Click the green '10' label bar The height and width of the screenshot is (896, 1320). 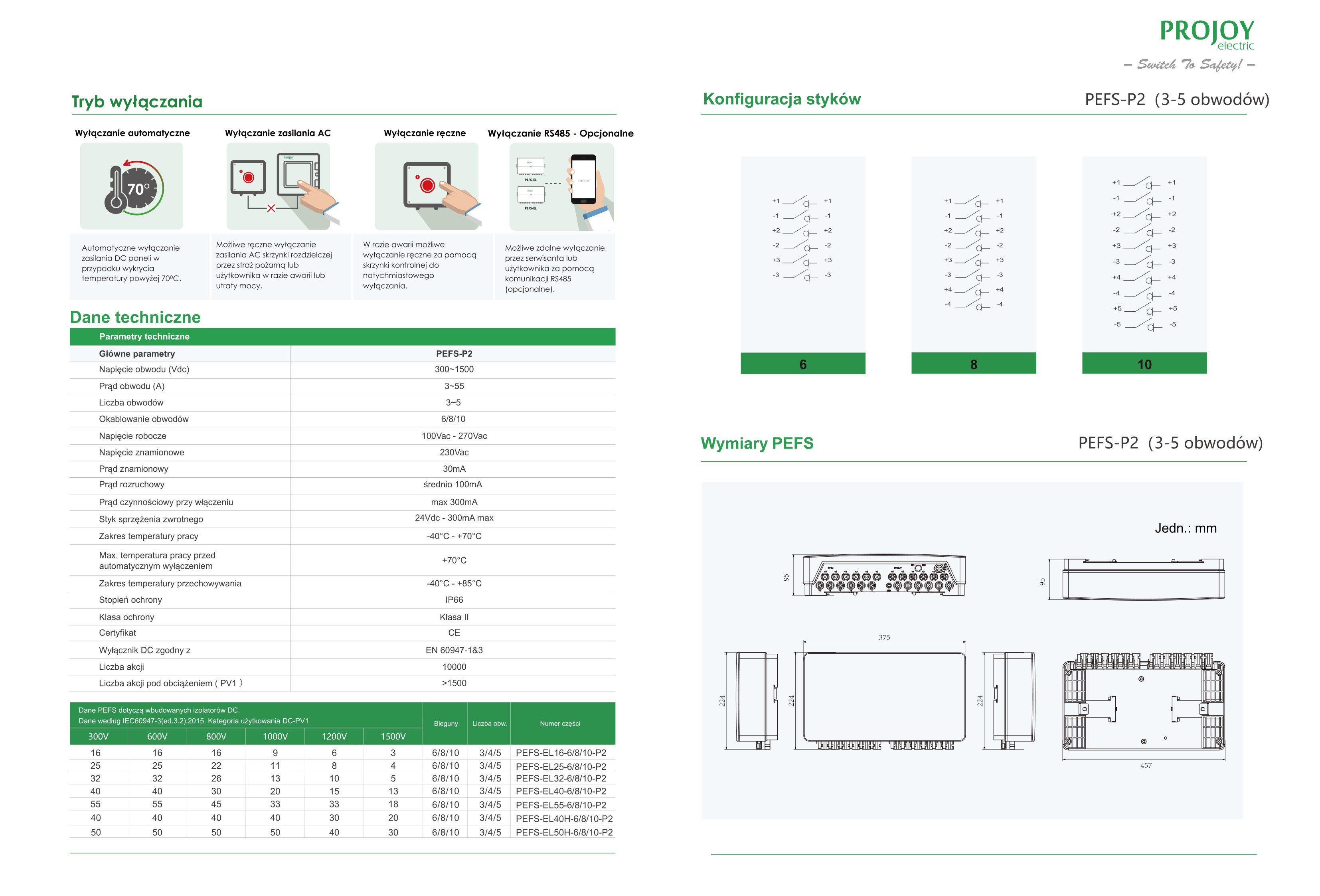click(x=1144, y=364)
